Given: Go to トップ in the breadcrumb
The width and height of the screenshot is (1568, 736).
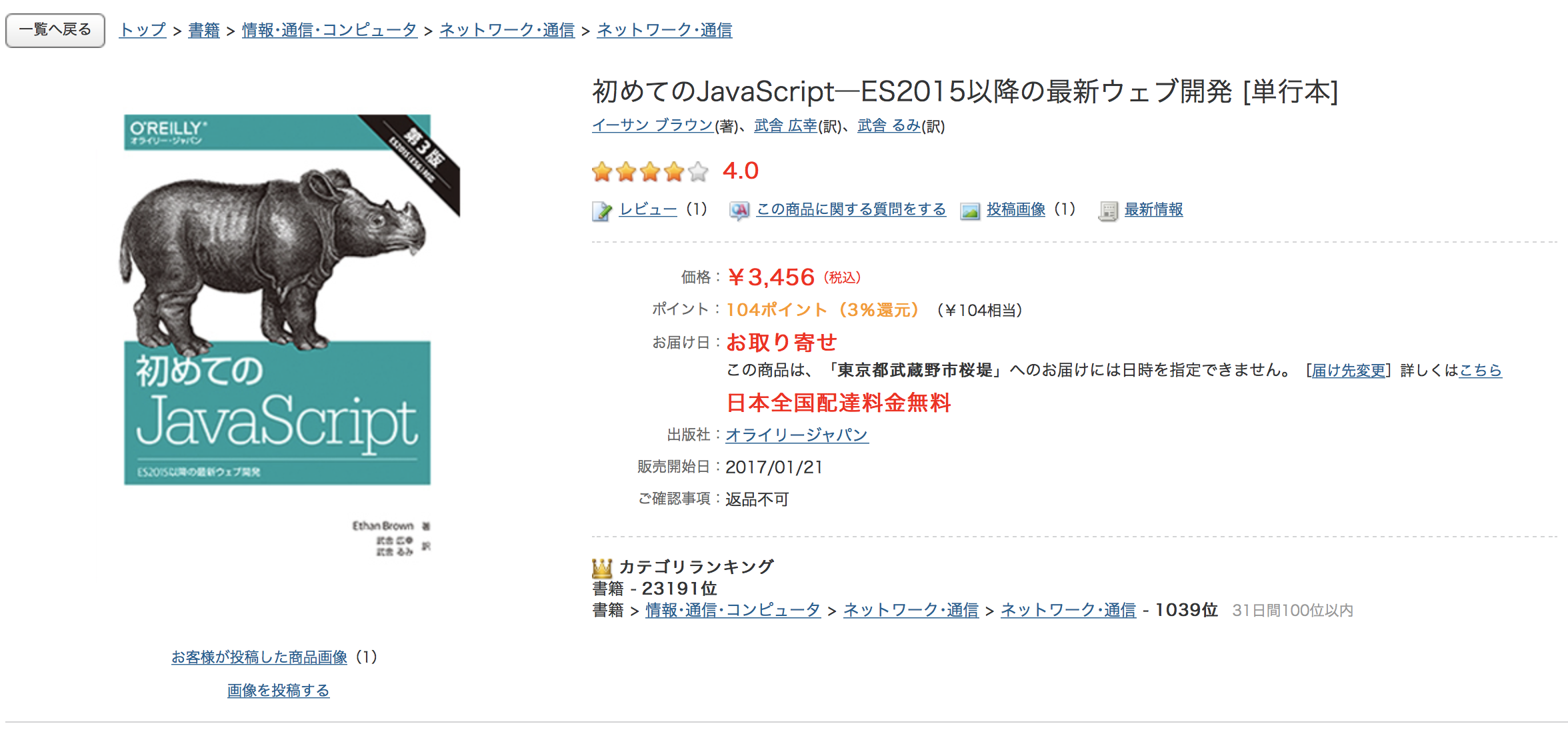Looking at the screenshot, I should tap(143, 30).
